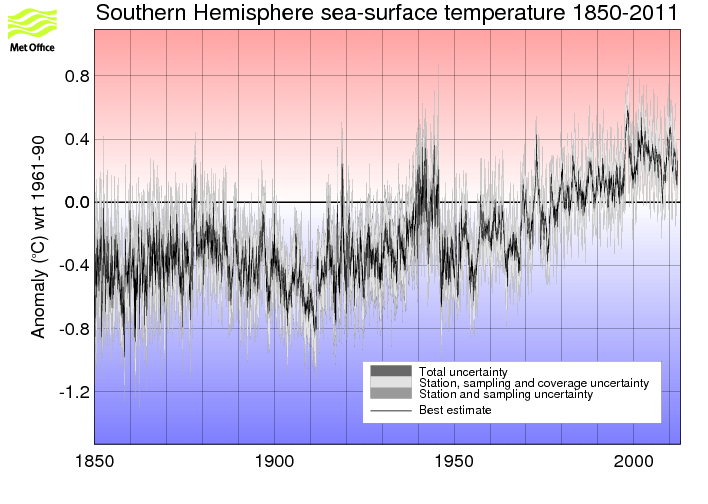This screenshot has height=504, width=708.
Task: Click the -0.8 y-axis tick label
Action: pos(75,329)
